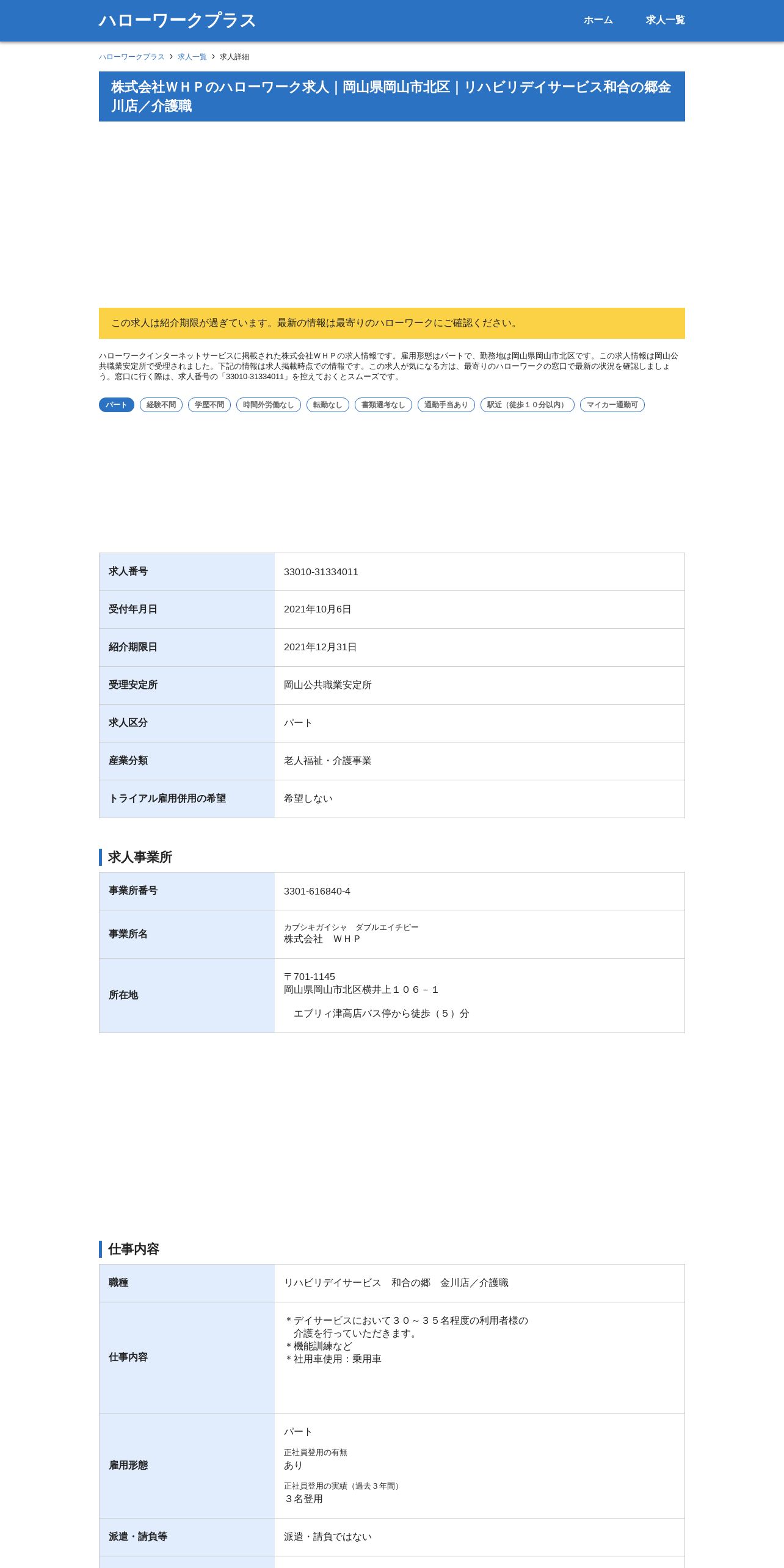Go to 求人一覧 breadcrumb link
The width and height of the screenshot is (784, 1568).
[192, 57]
